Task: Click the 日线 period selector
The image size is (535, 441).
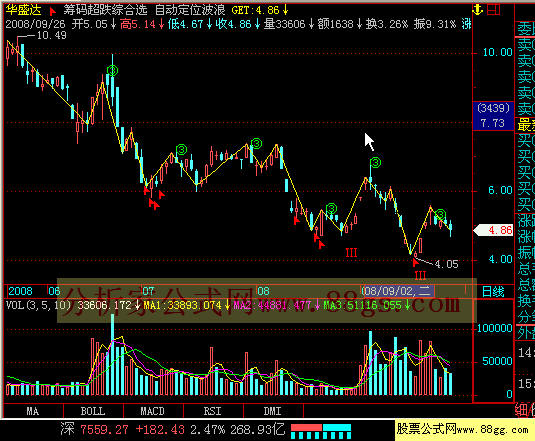Action: tap(493, 292)
